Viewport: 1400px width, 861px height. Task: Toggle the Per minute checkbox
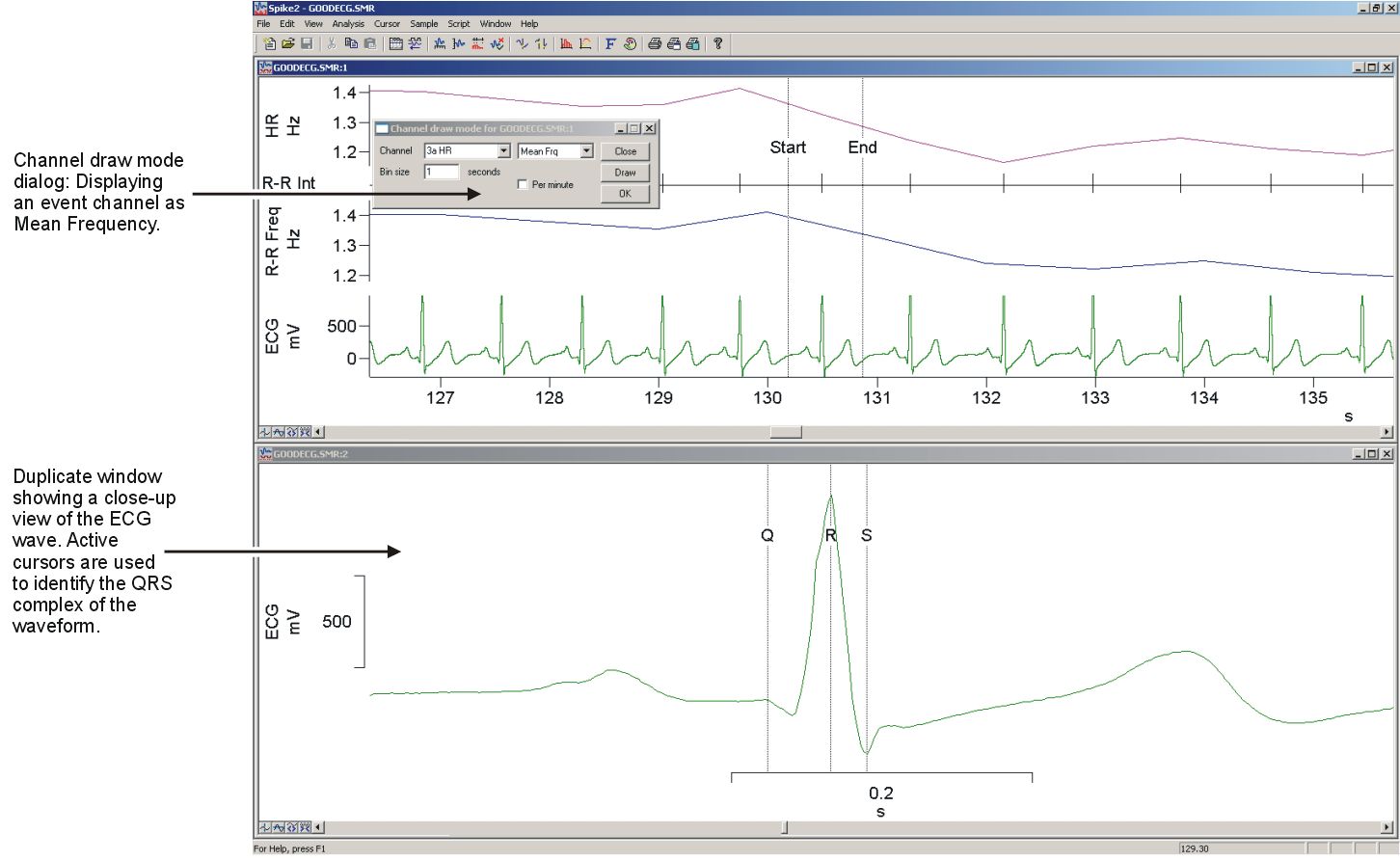point(523,184)
